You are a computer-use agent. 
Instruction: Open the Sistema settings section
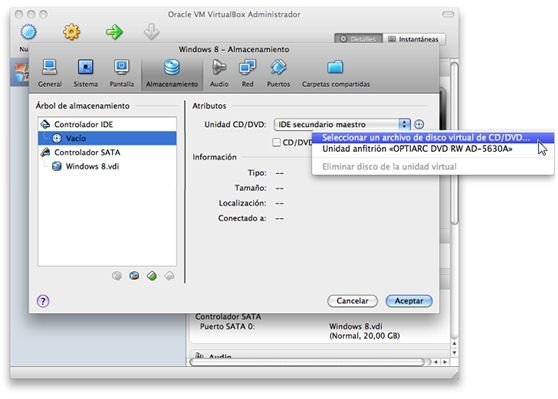85,73
